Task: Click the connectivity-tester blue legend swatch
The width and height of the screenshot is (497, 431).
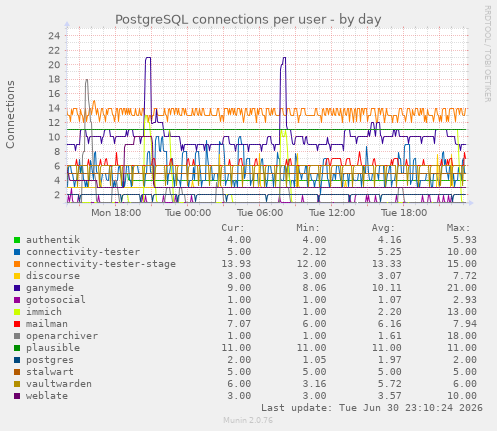Action: click(x=17, y=252)
